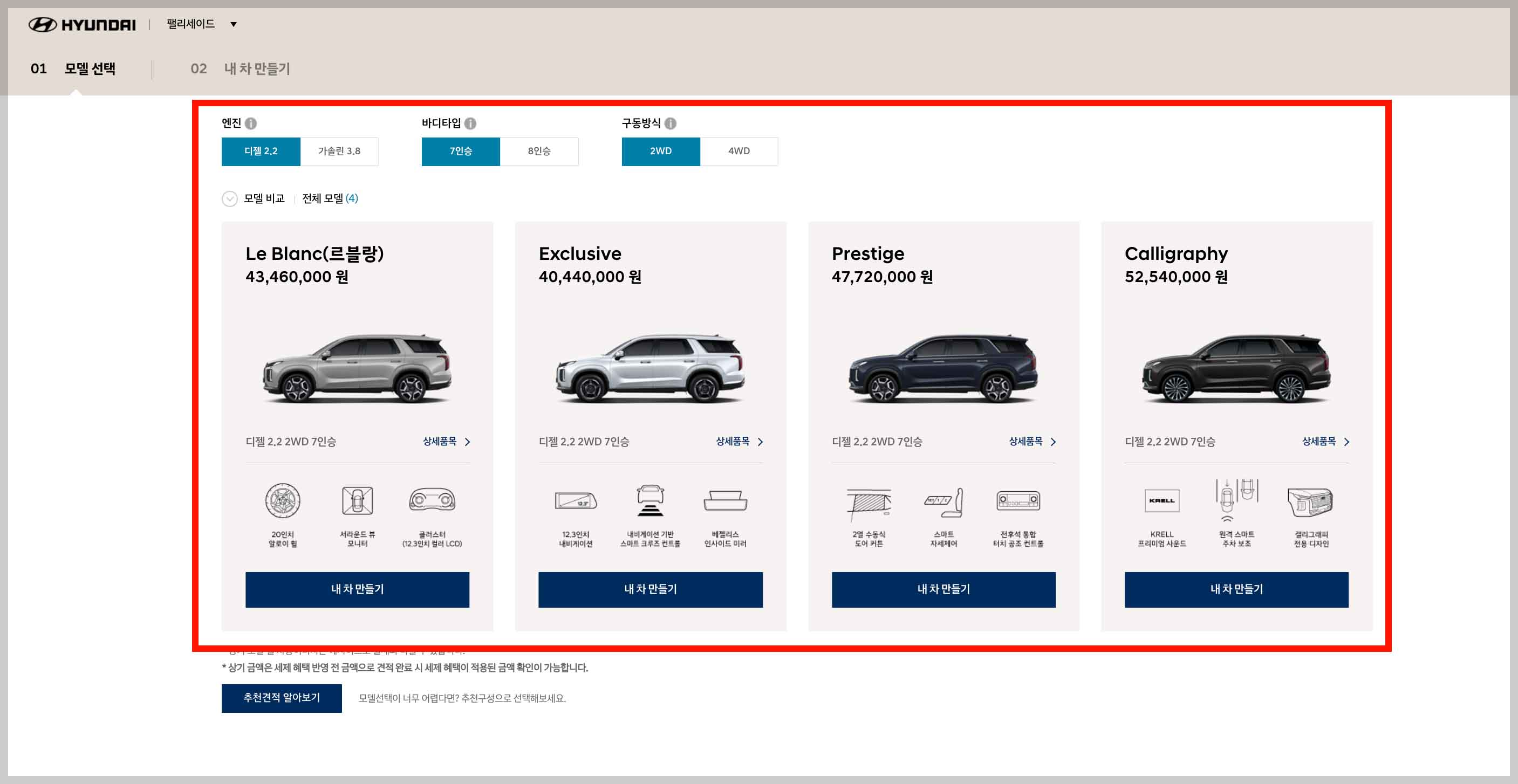Click the info icon beside 바디타입

tap(470, 123)
